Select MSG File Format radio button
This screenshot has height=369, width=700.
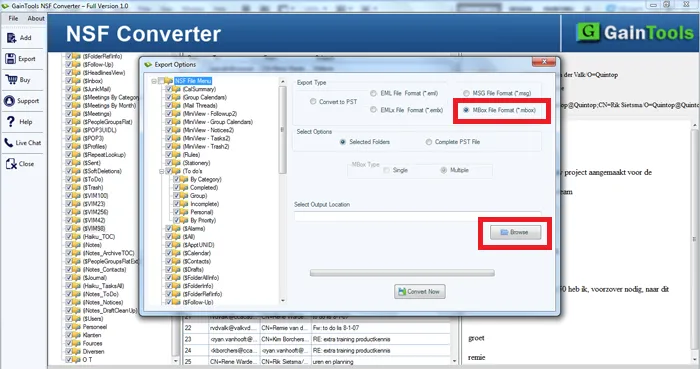coord(466,93)
